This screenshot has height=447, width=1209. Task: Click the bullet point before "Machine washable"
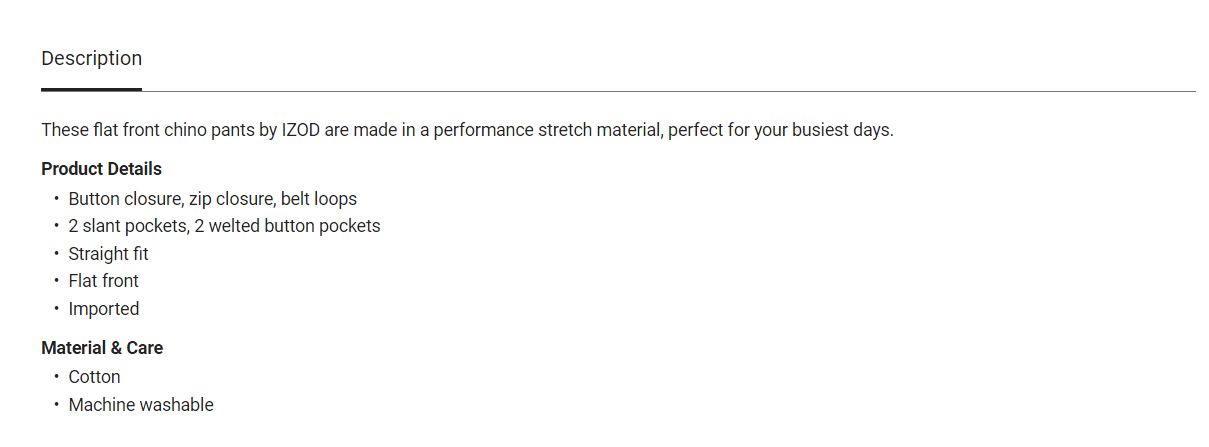(x=57, y=405)
